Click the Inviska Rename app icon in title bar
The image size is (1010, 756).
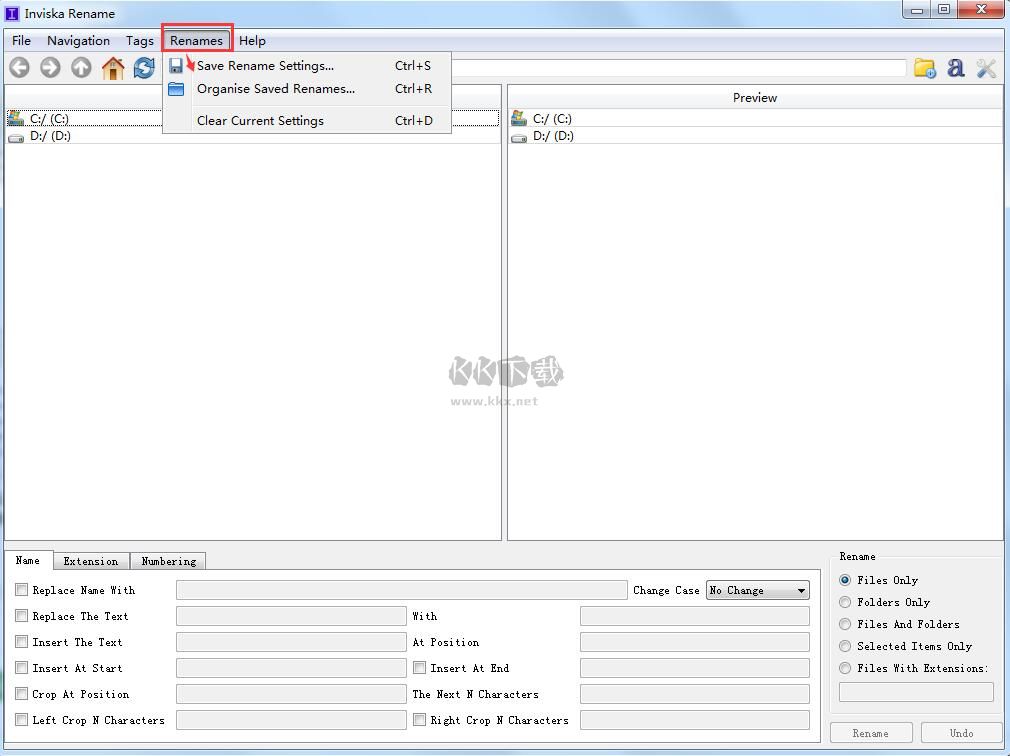(x=12, y=13)
